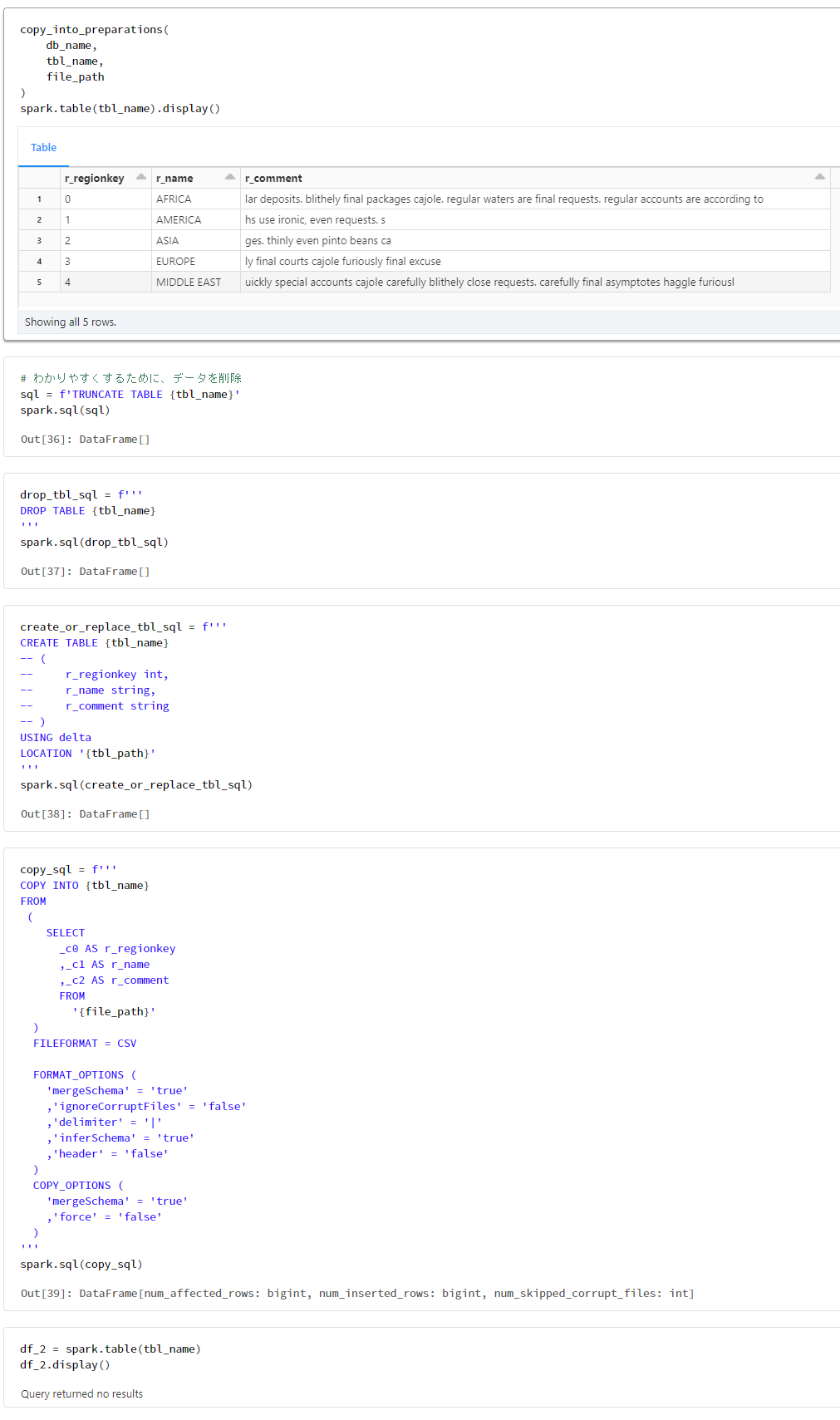Select the r_regionkey column header
The width and height of the screenshot is (840, 1420).
[x=106, y=178]
